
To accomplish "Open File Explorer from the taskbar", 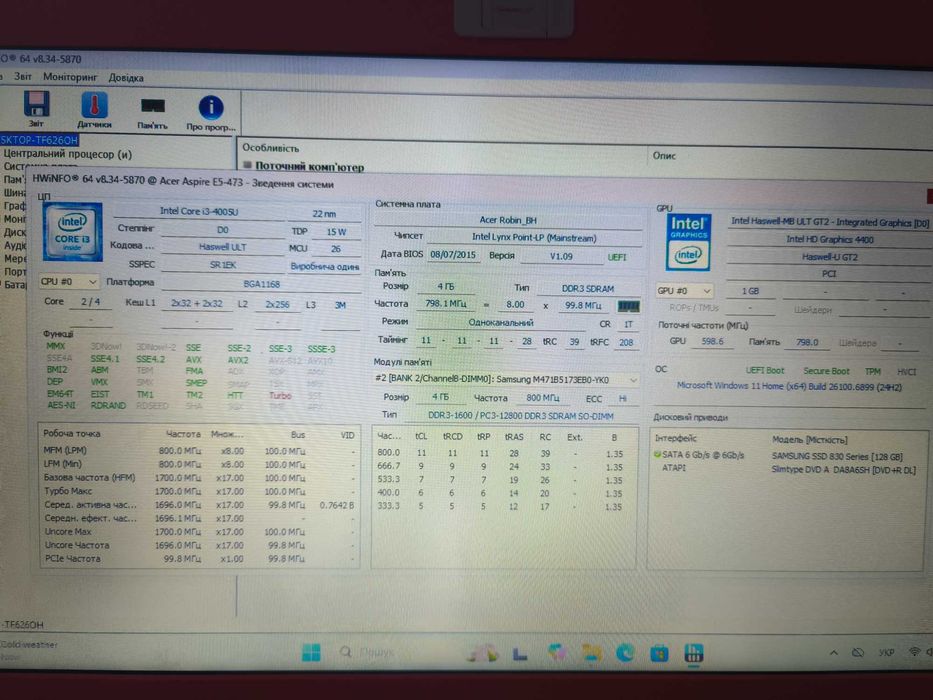I will tap(591, 653).
